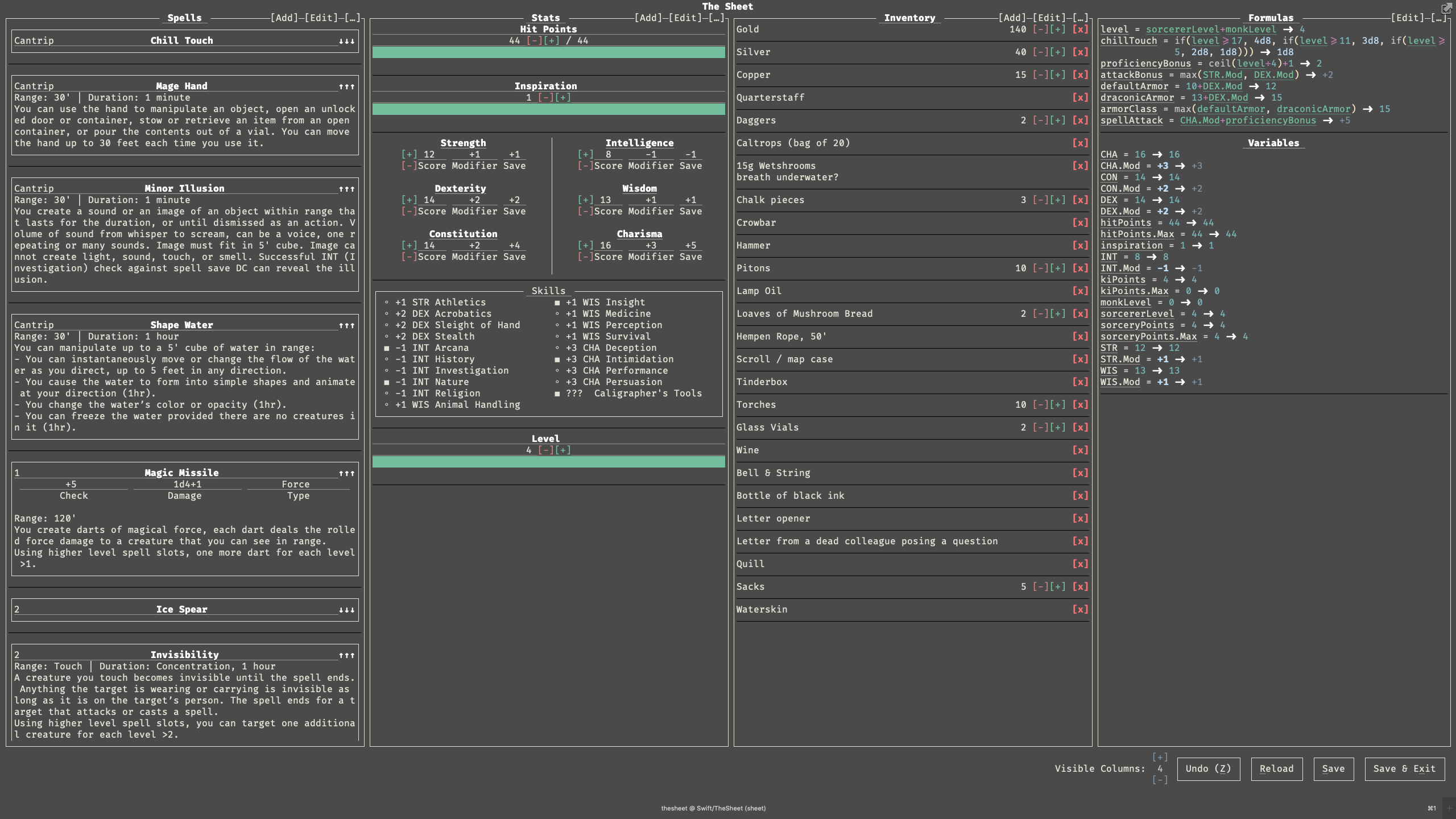
Task: Expand the Chill Touch spell
Action: [346, 41]
